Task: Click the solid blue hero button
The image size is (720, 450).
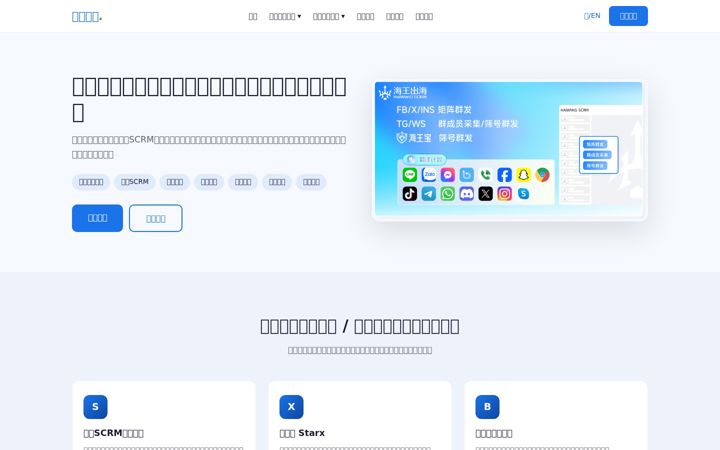Action: point(97,218)
